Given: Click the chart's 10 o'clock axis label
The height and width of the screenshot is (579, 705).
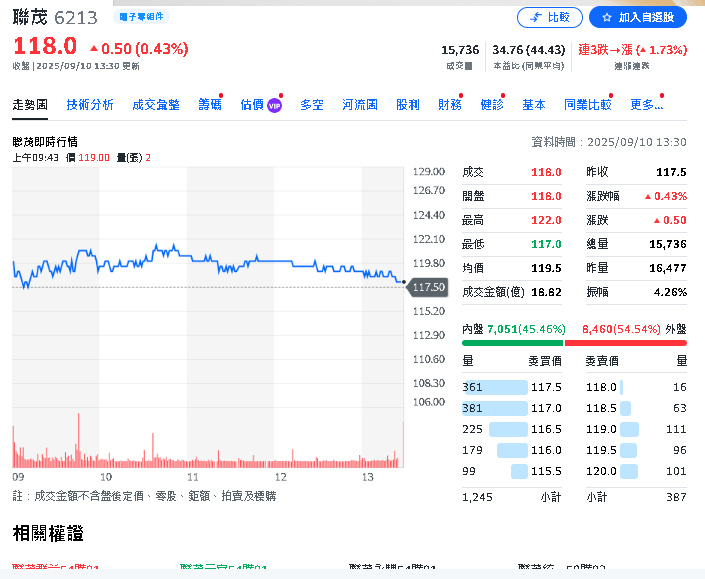Looking at the screenshot, I should coord(106,477).
